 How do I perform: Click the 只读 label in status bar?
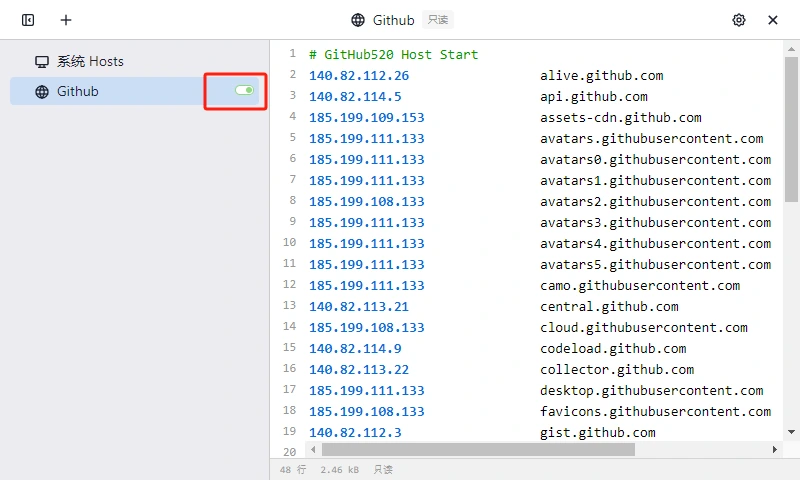383,470
